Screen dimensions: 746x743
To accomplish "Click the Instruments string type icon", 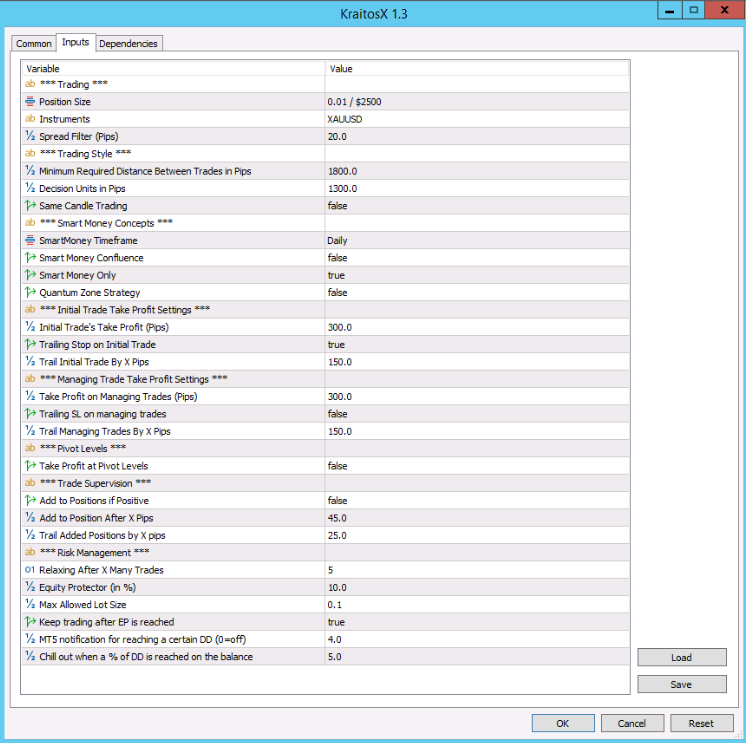I will tap(30, 118).
